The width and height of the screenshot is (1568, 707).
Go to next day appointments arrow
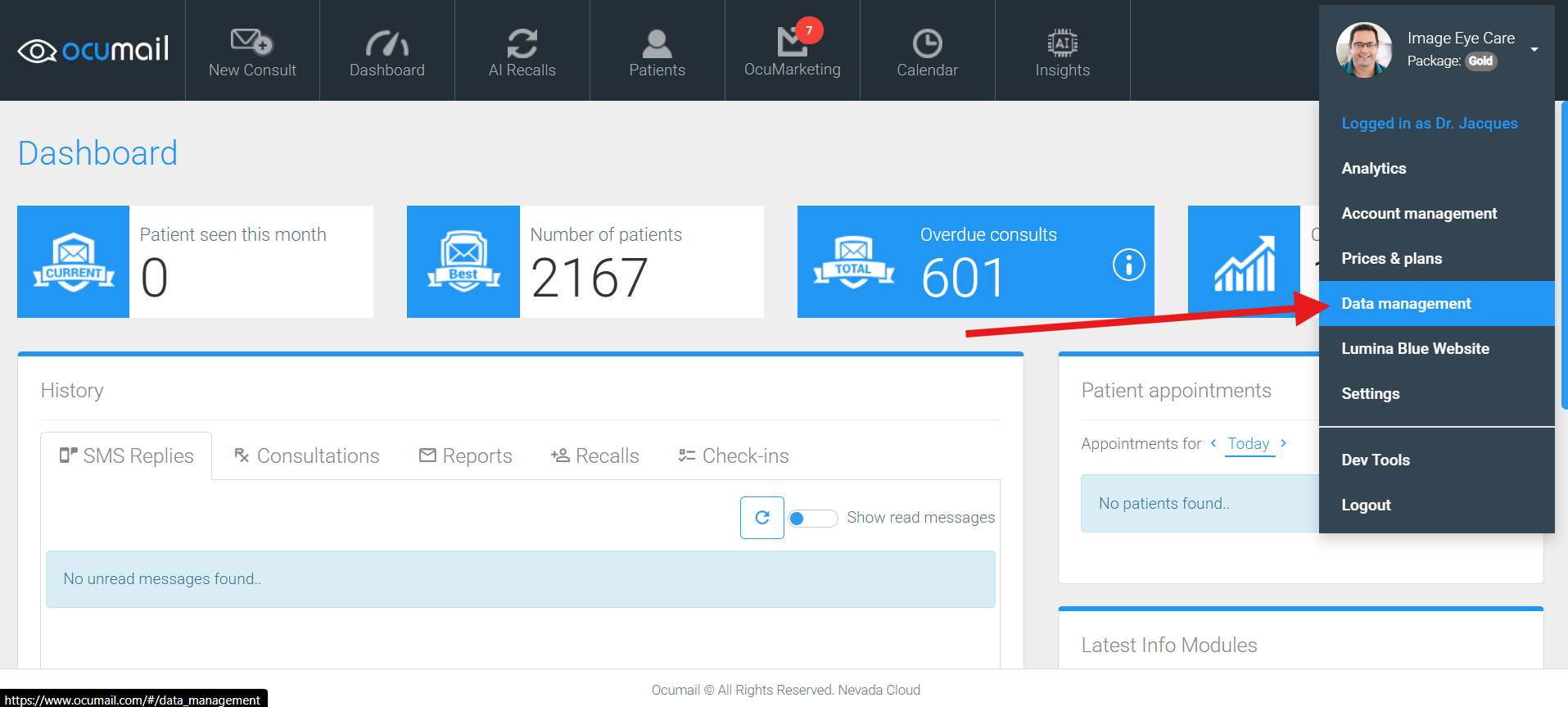(1283, 443)
